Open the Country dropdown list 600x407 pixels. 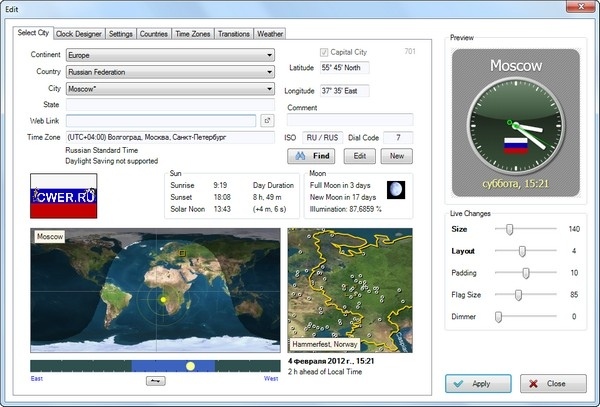270,72
